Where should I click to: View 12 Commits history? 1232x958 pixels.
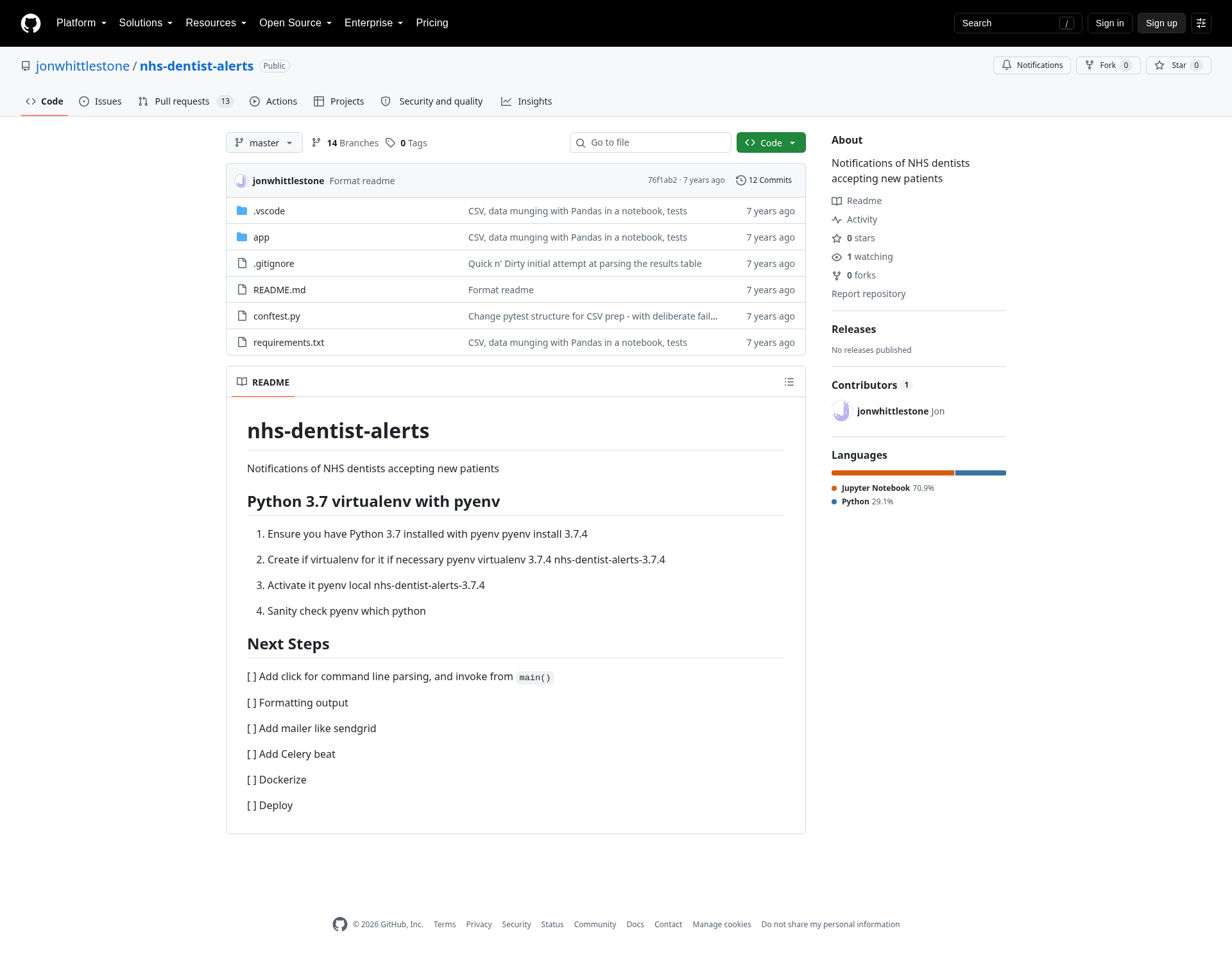(764, 180)
